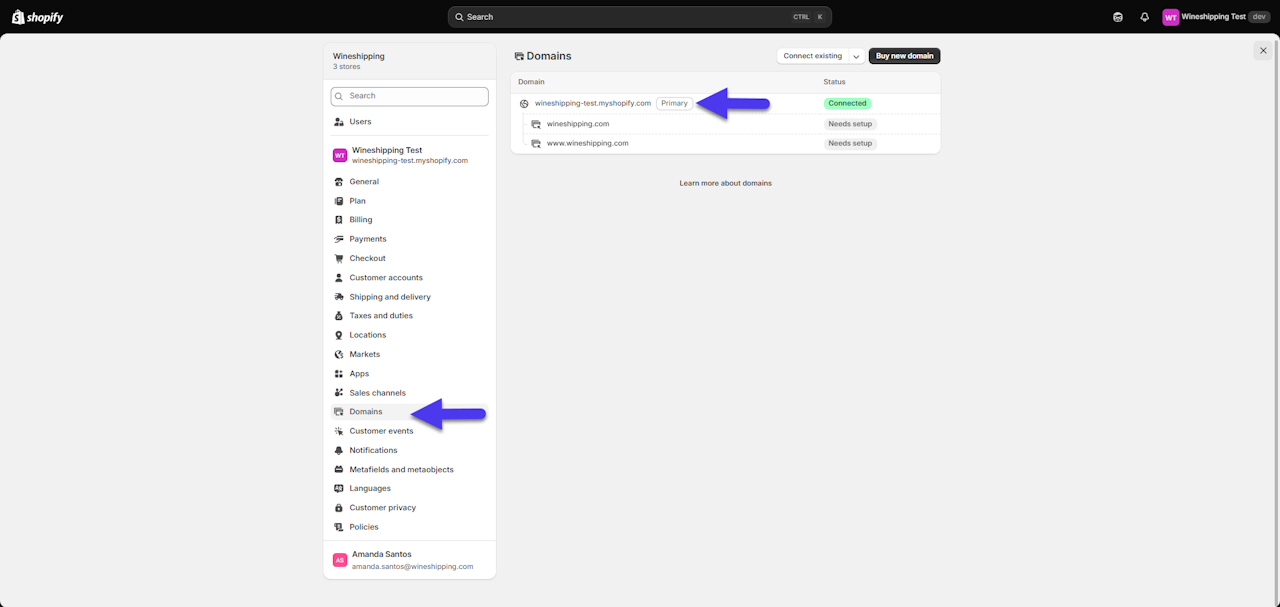Open Billing settings

(410, 220)
